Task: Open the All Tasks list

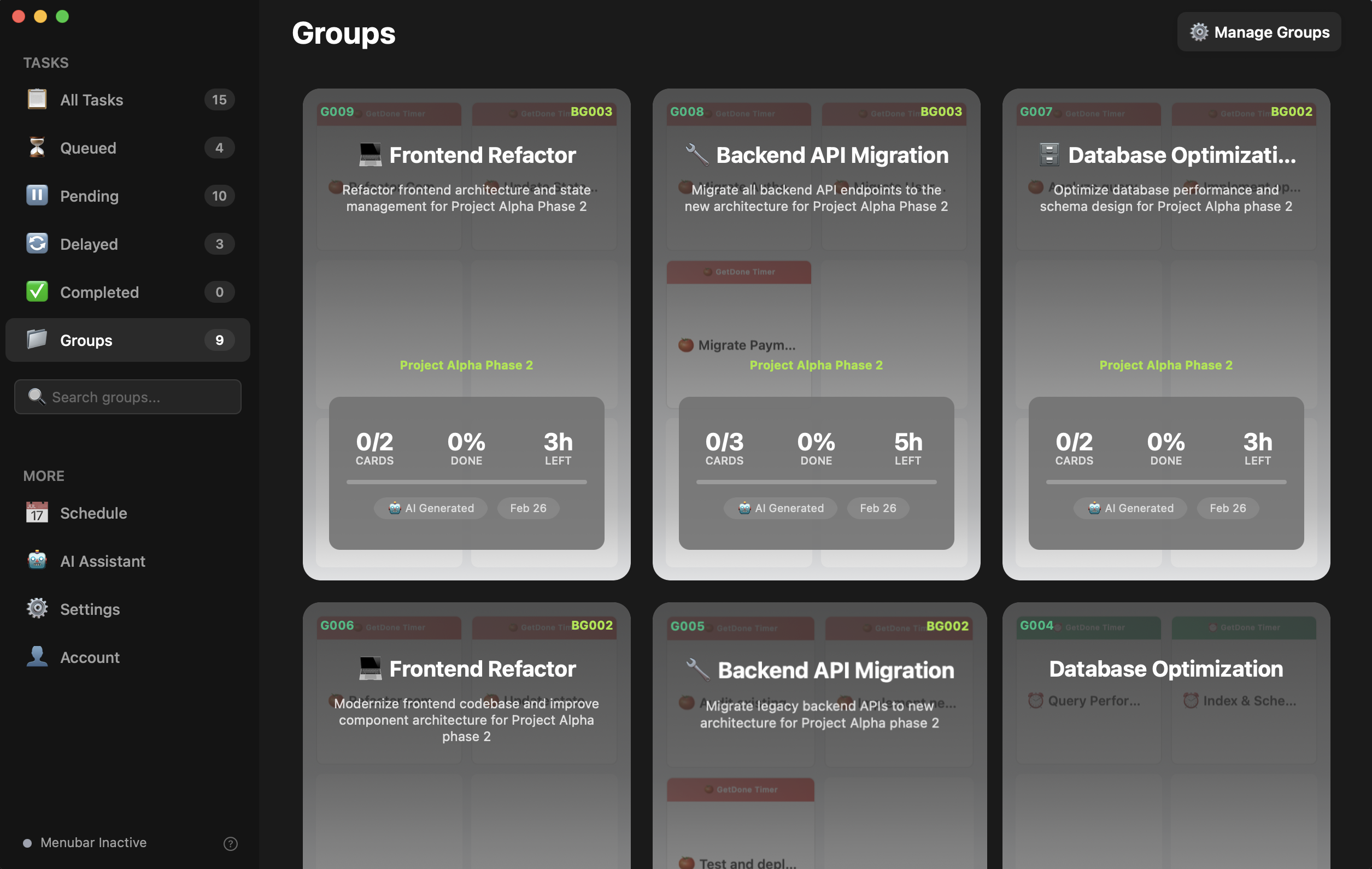Action: [x=127, y=99]
